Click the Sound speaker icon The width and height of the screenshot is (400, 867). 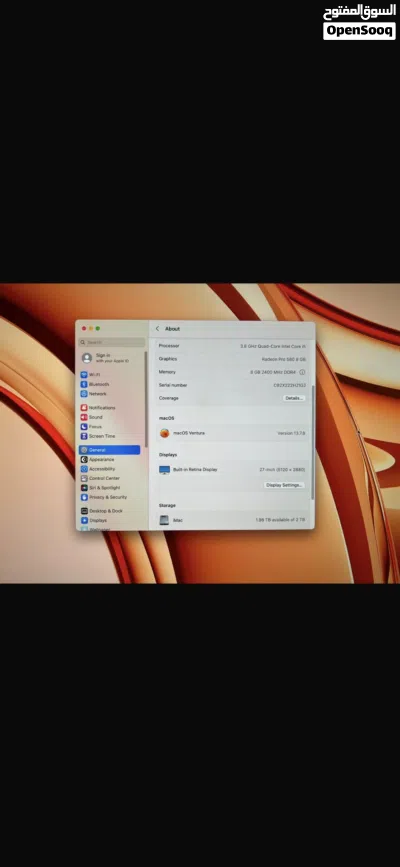tap(84, 417)
